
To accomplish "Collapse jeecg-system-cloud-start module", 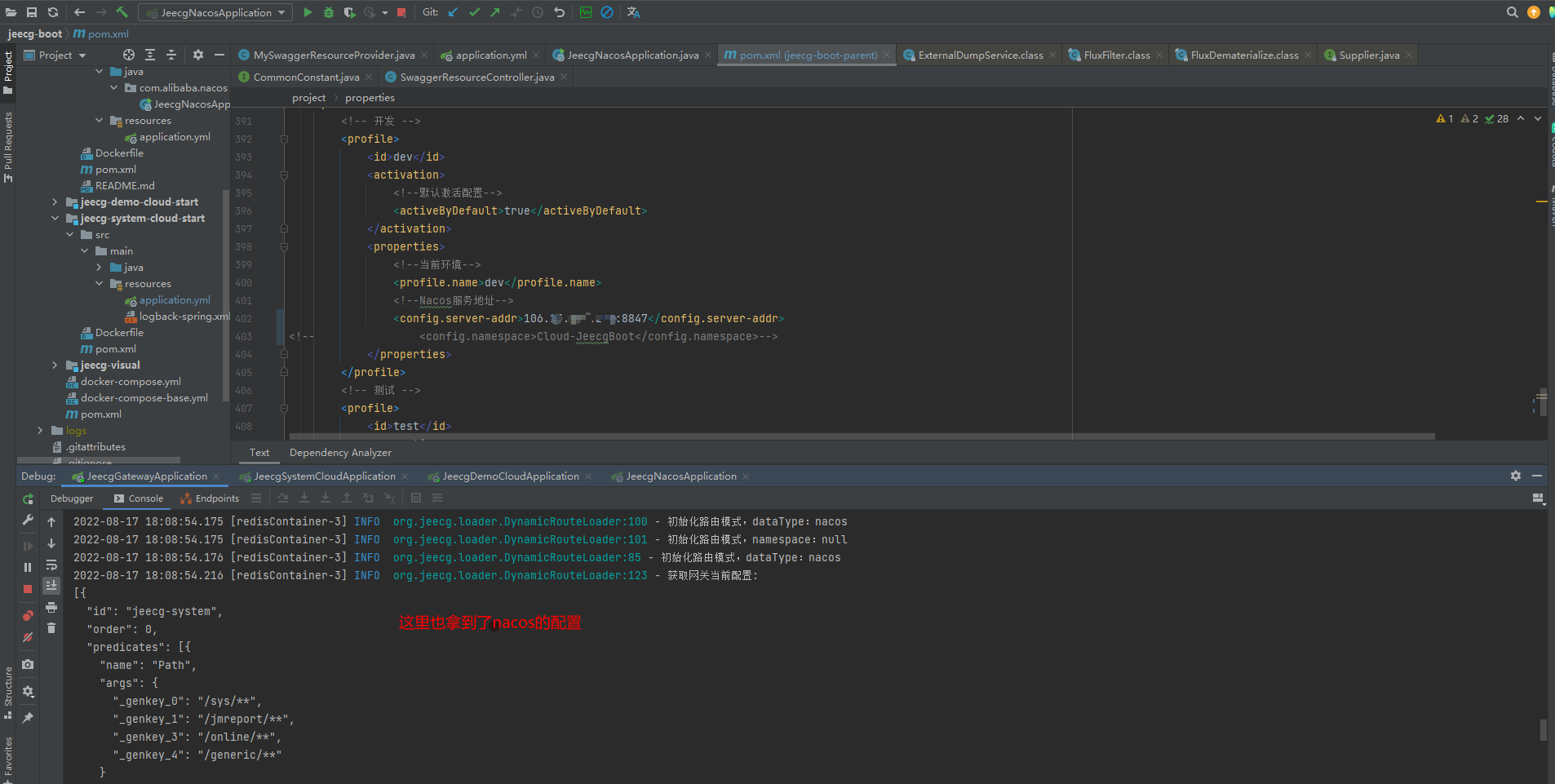I will pyautogui.click(x=55, y=219).
